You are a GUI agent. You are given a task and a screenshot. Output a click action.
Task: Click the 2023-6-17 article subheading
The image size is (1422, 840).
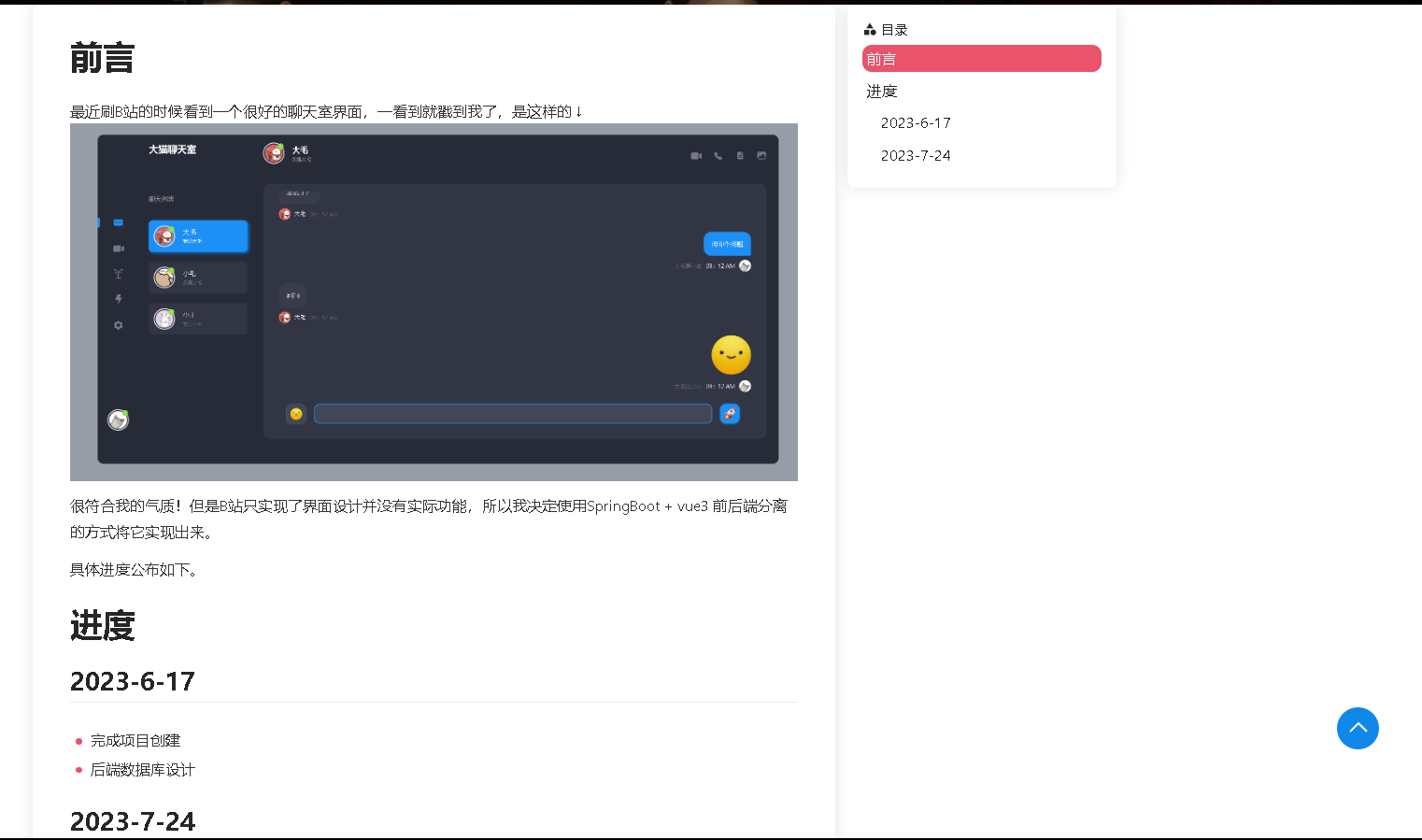coord(133,681)
